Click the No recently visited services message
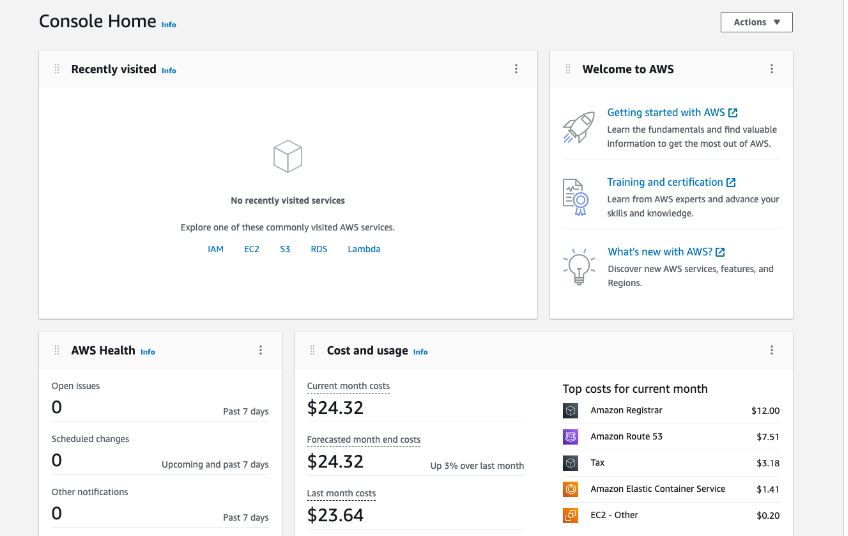 tap(287, 201)
